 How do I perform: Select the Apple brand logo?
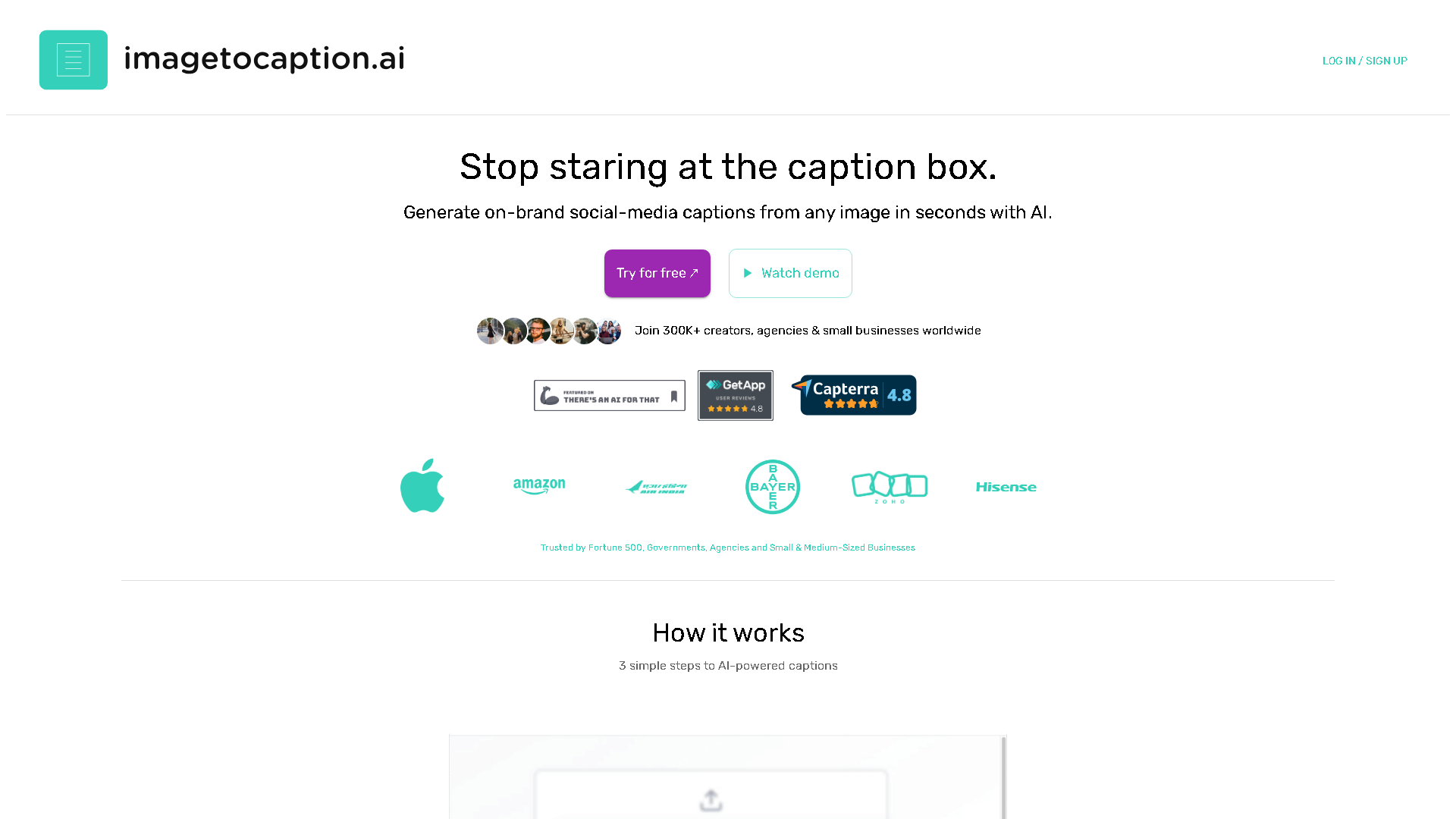point(422,486)
